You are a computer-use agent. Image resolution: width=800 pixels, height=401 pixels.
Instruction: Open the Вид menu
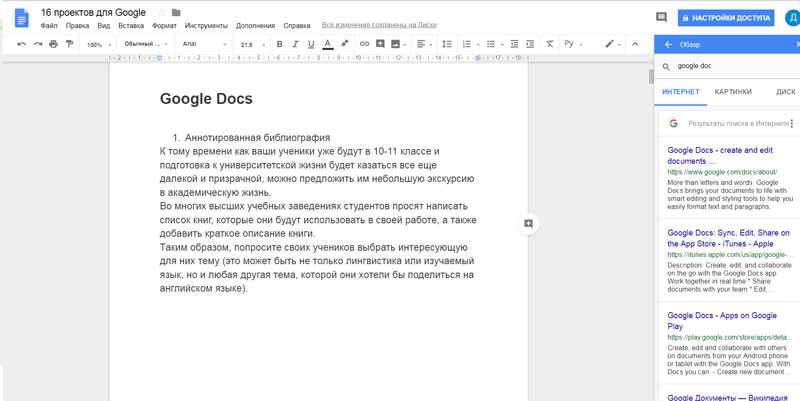(x=104, y=26)
